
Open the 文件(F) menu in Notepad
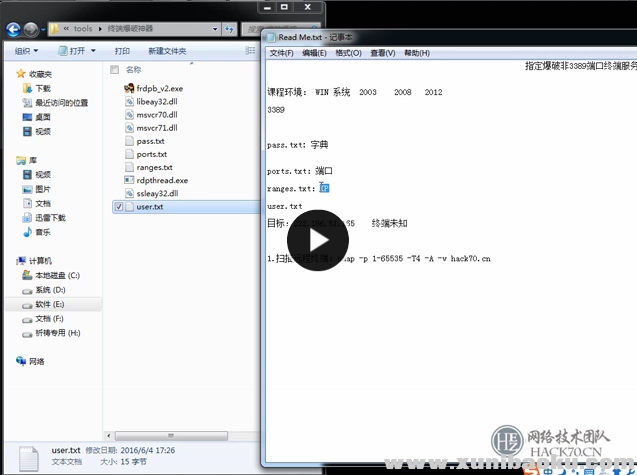pos(281,53)
